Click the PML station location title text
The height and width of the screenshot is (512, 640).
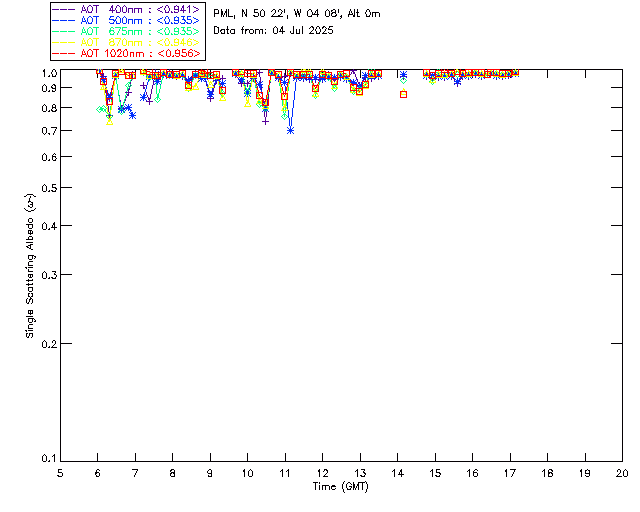point(297,14)
